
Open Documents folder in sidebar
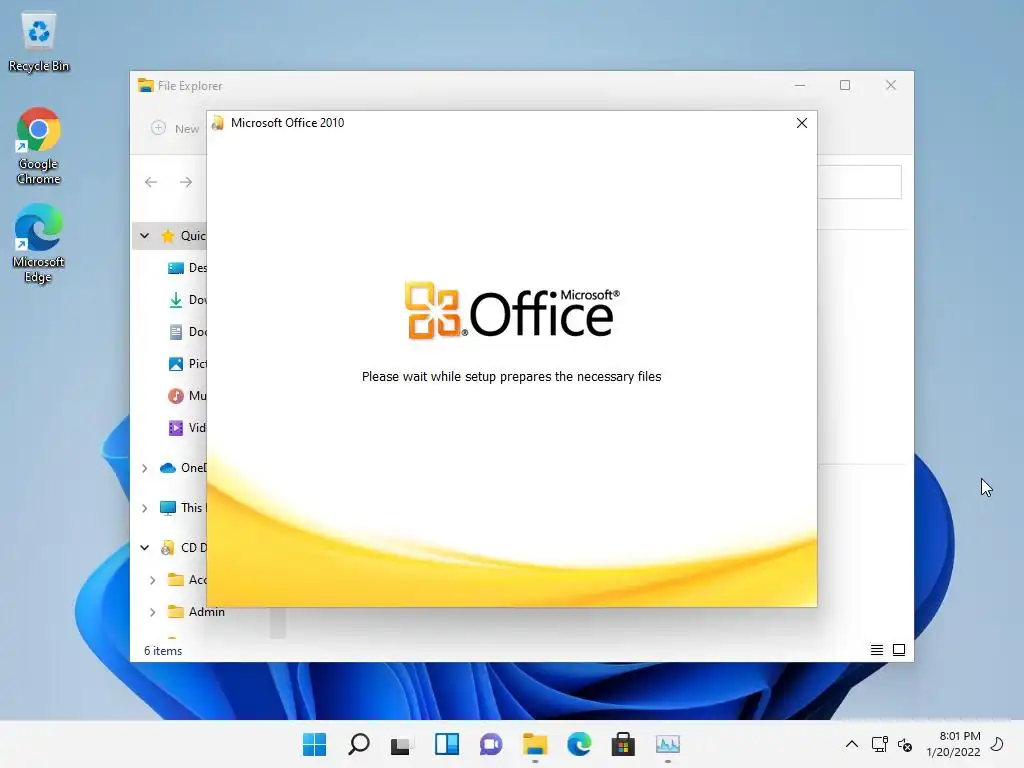(x=187, y=332)
